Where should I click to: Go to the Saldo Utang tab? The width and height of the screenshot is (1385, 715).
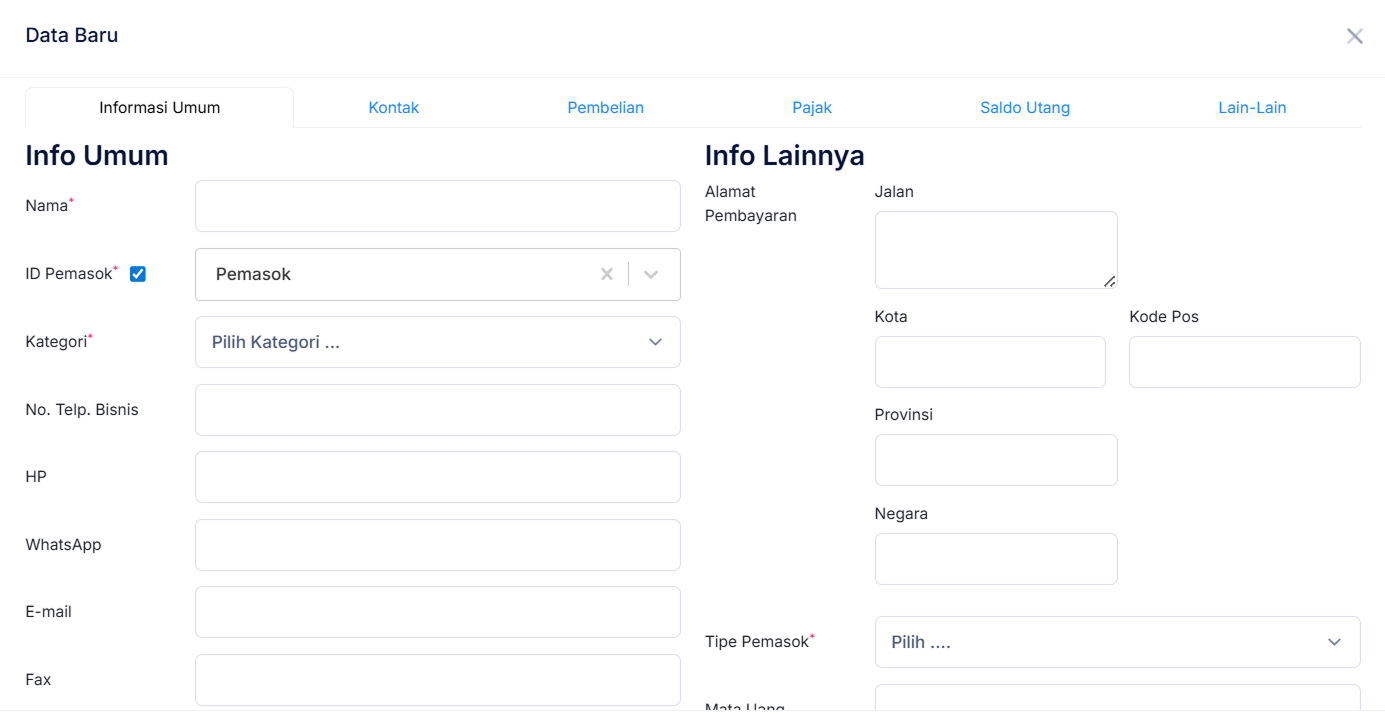pyautogui.click(x=1024, y=108)
